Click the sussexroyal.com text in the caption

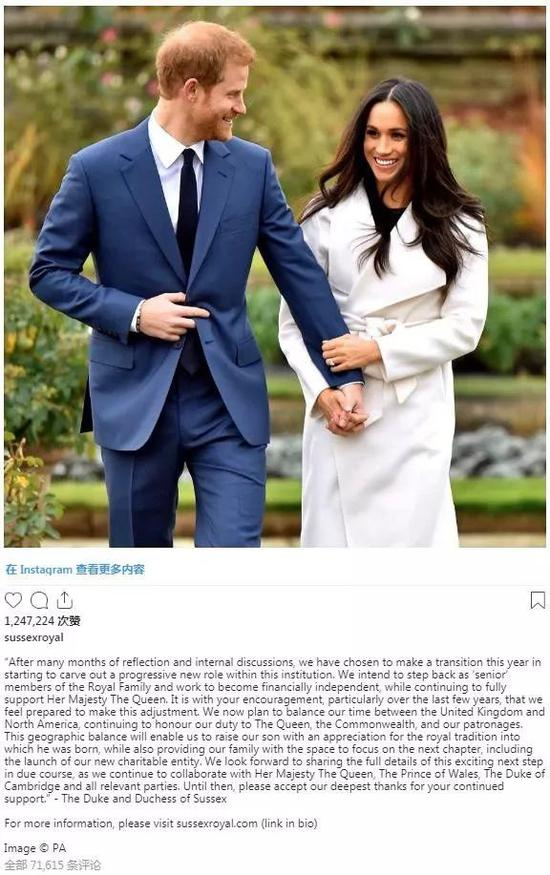coord(217,823)
